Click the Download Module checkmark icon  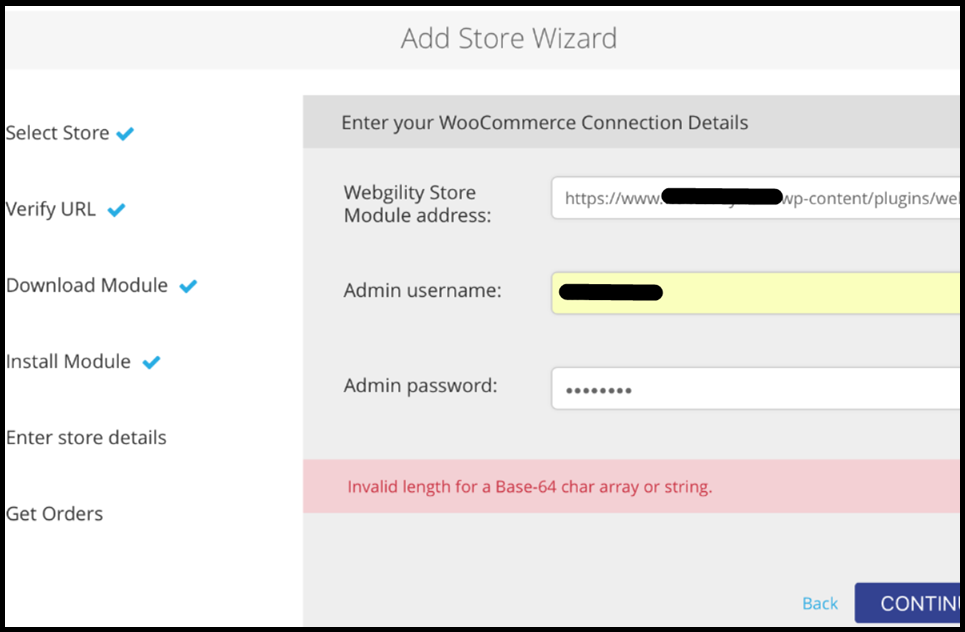click(188, 286)
